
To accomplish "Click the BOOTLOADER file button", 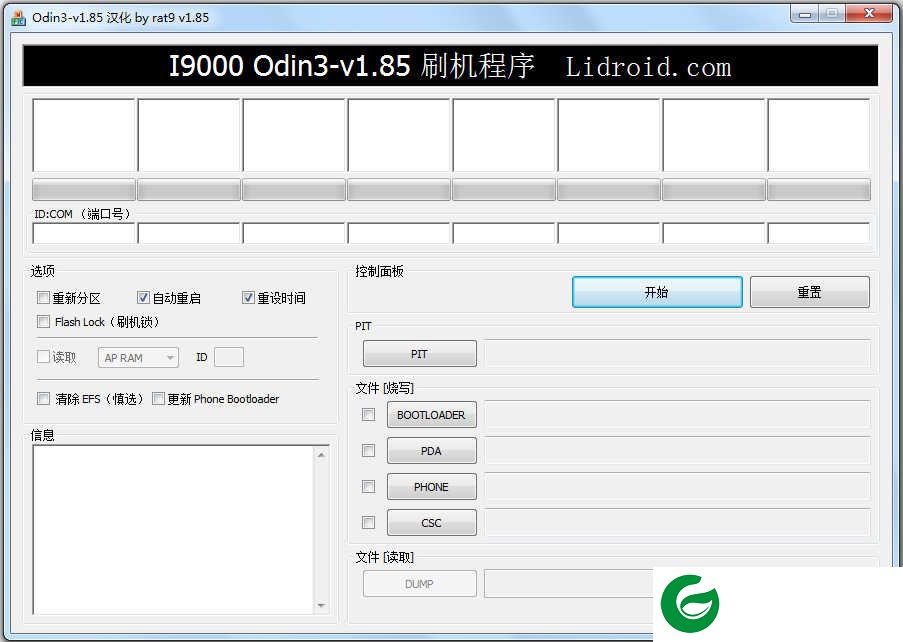I will pos(432,415).
